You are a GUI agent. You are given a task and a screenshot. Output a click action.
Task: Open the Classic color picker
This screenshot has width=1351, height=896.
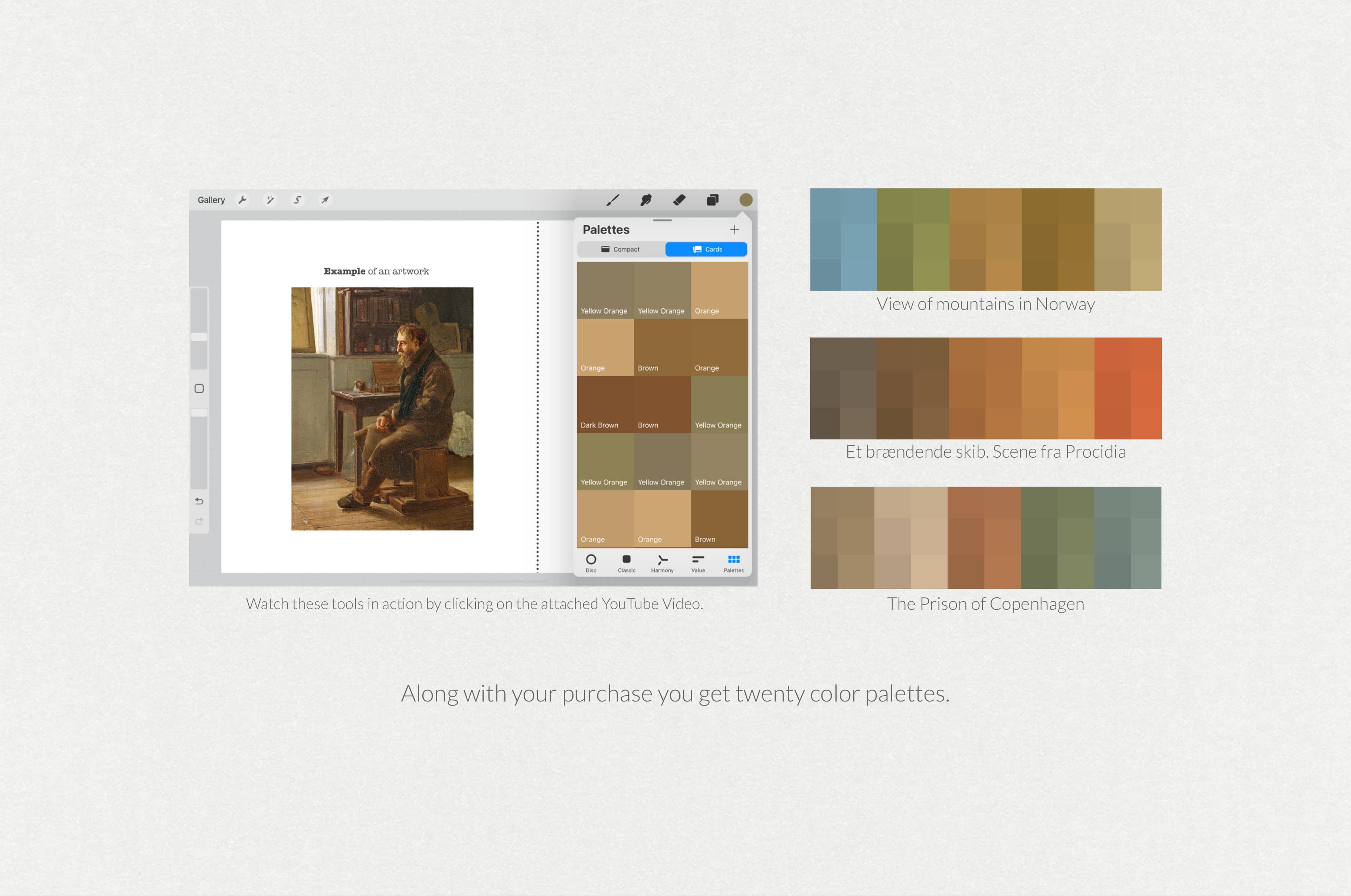click(627, 563)
